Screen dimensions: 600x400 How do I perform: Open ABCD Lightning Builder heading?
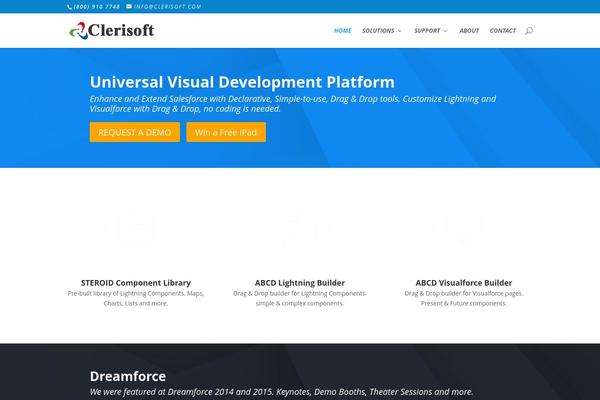click(x=300, y=283)
